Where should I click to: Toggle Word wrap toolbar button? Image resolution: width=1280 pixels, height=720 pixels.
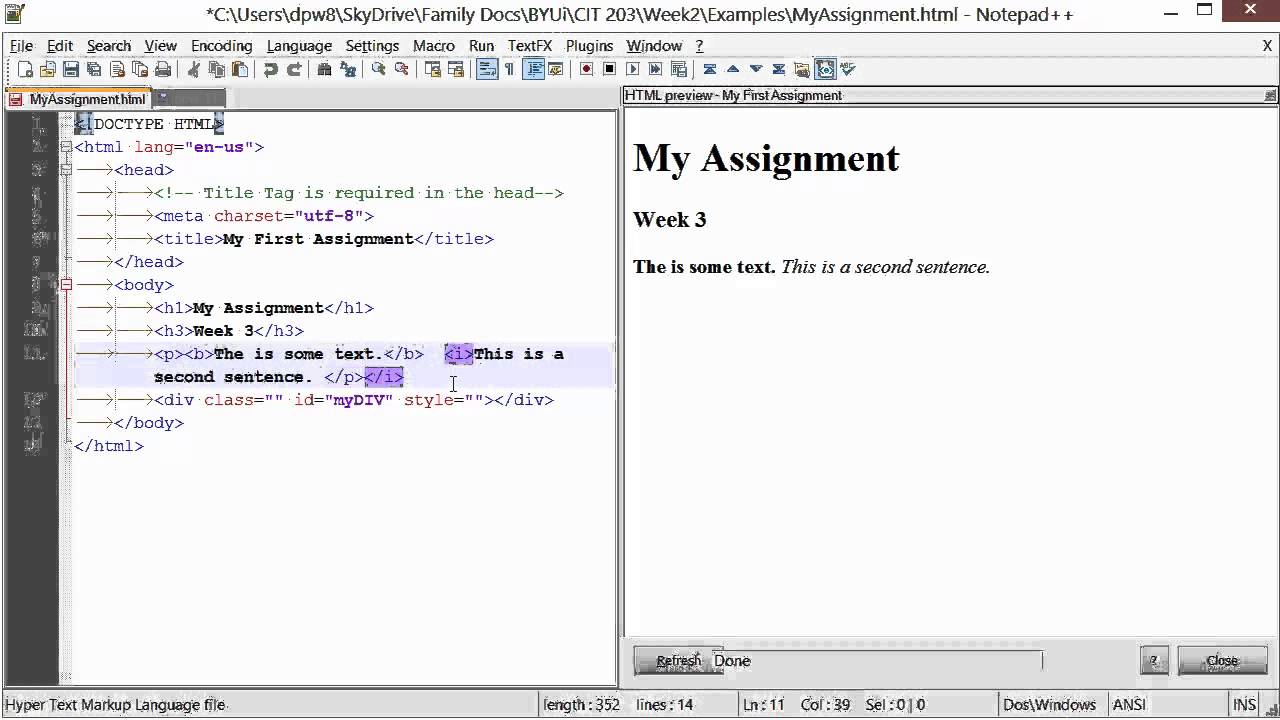(487, 69)
